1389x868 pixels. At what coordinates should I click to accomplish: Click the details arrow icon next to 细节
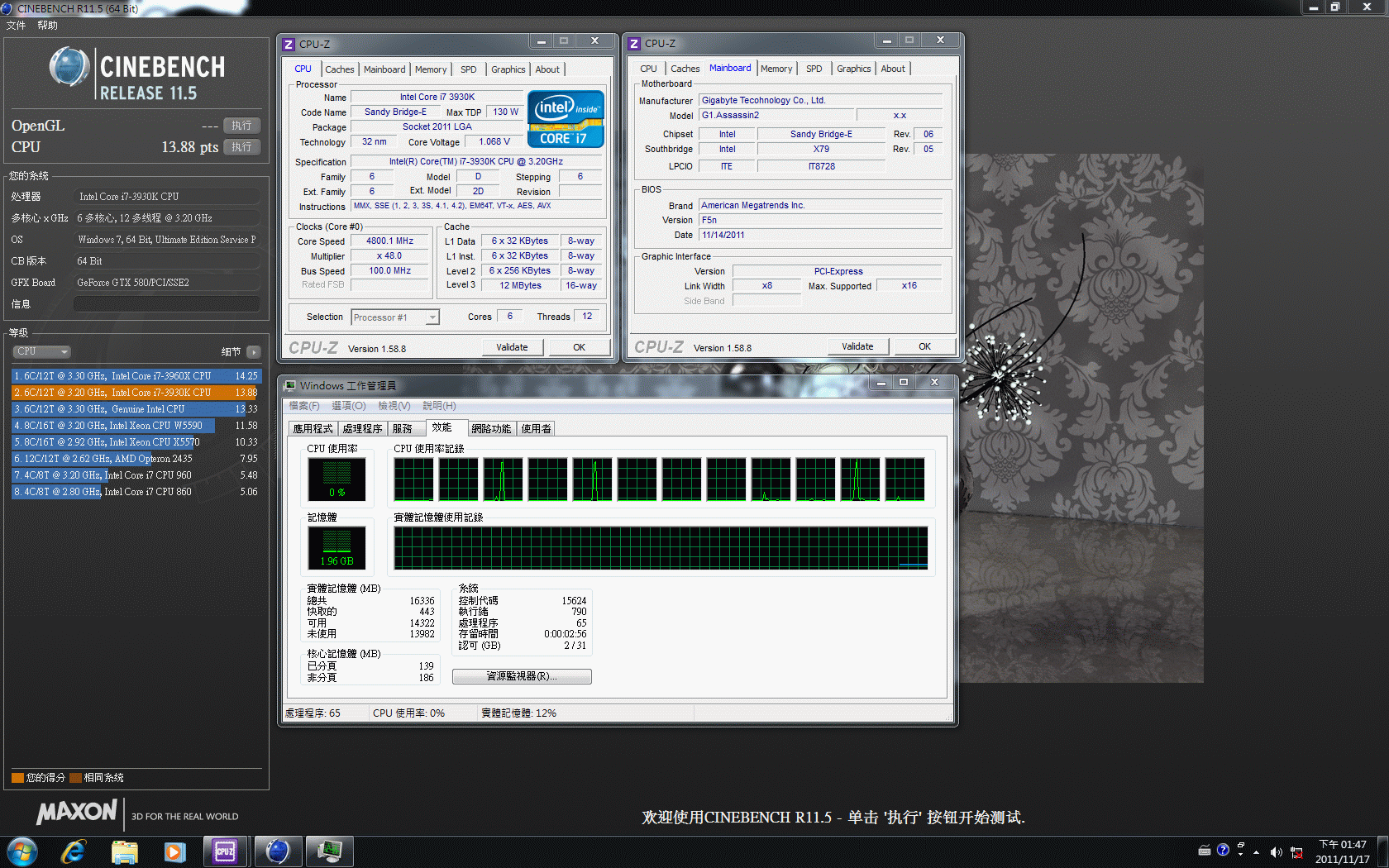[254, 351]
